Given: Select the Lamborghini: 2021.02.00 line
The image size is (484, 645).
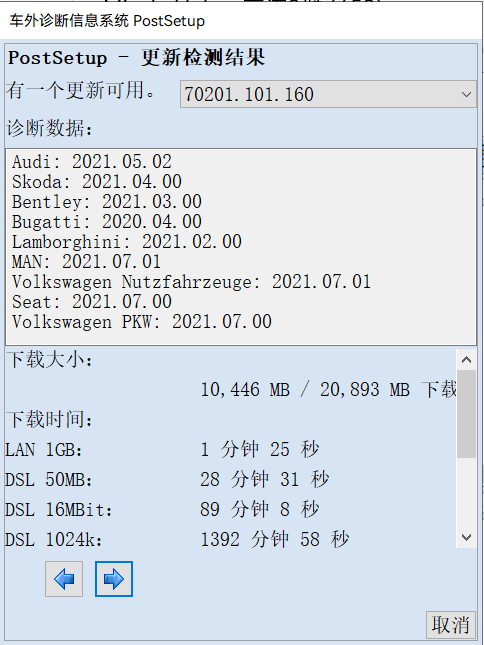Looking at the screenshot, I should tap(127, 242).
